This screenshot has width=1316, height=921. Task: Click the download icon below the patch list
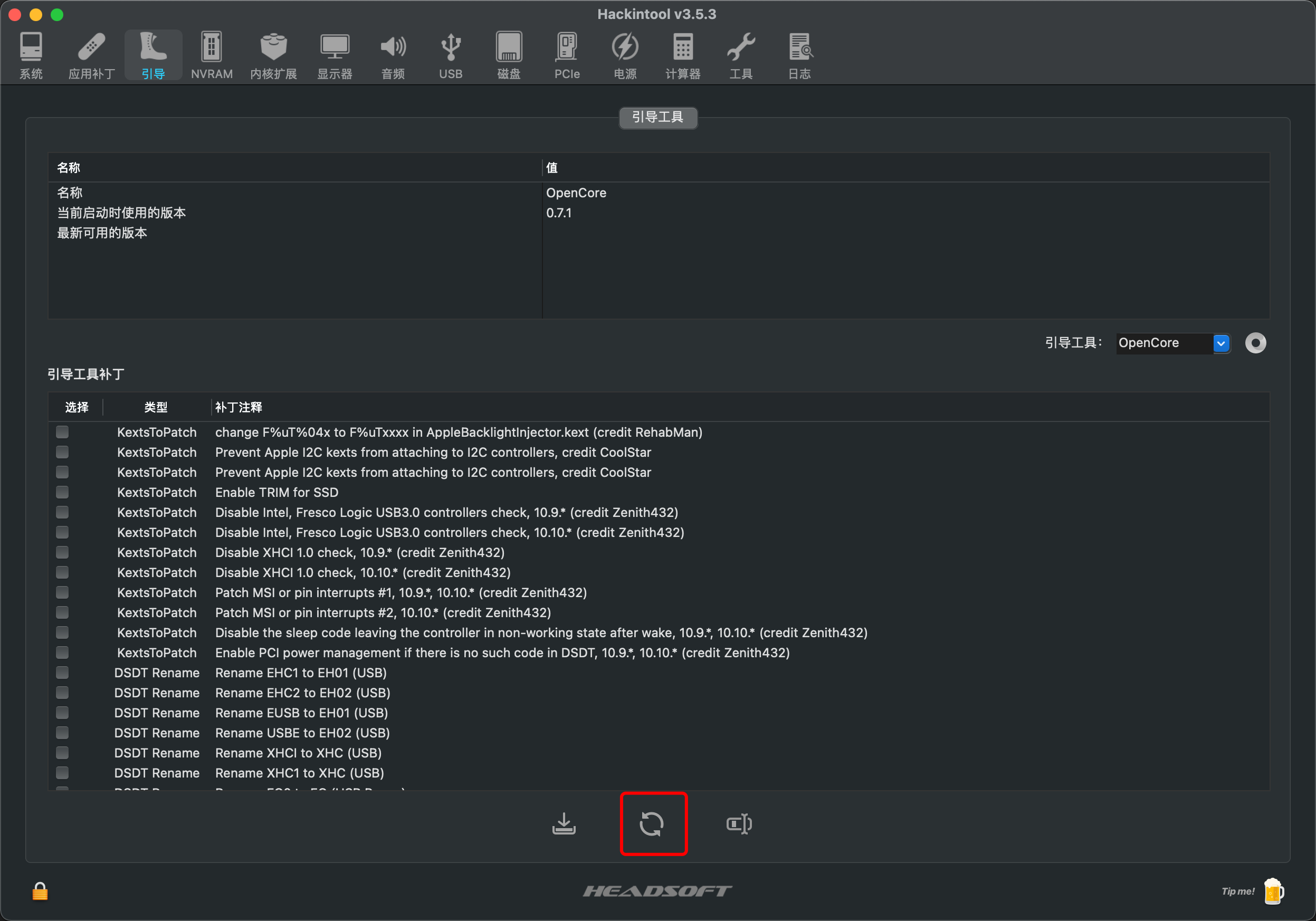click(564, 823)
